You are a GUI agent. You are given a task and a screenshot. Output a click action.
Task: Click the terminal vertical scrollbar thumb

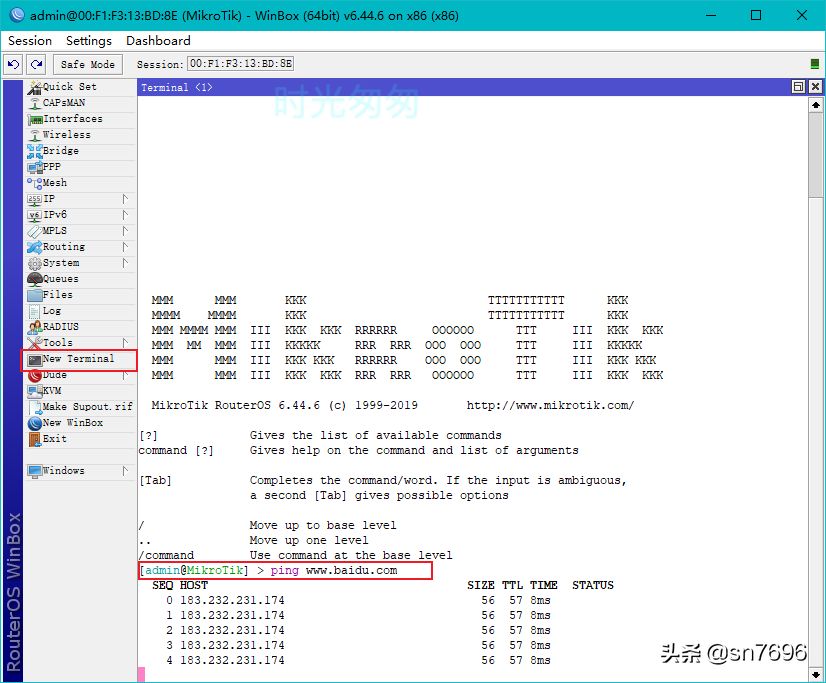[816, 155]
